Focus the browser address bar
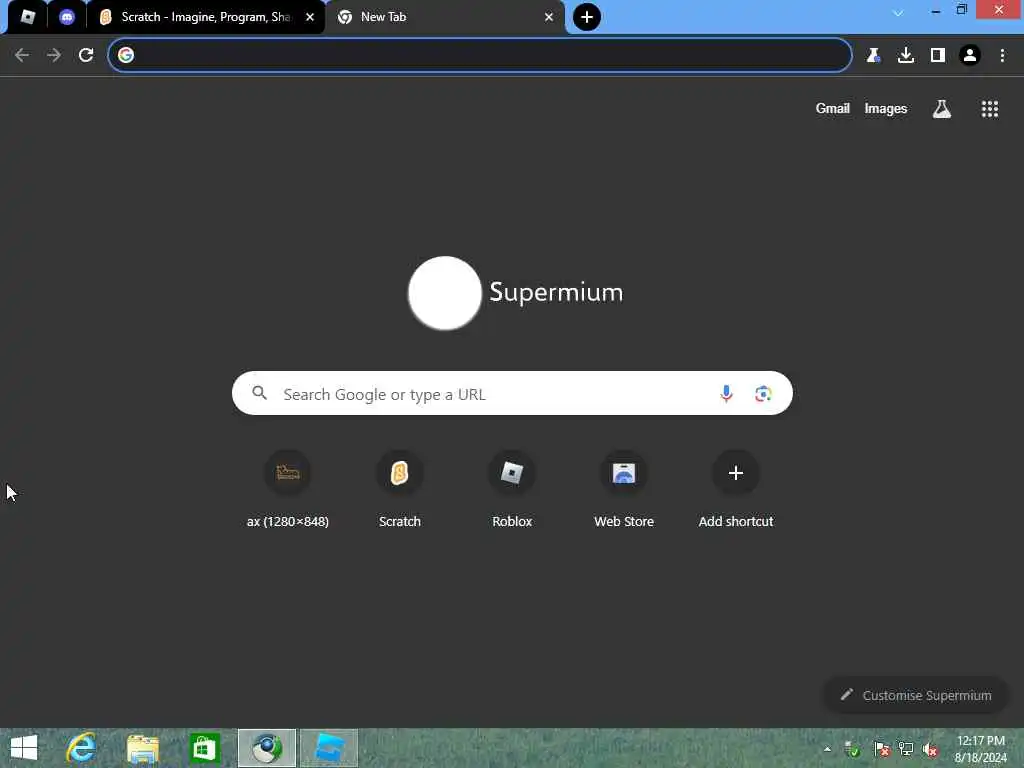The image size is (1024, 768). pyautogui.click(x=480, y=55)
